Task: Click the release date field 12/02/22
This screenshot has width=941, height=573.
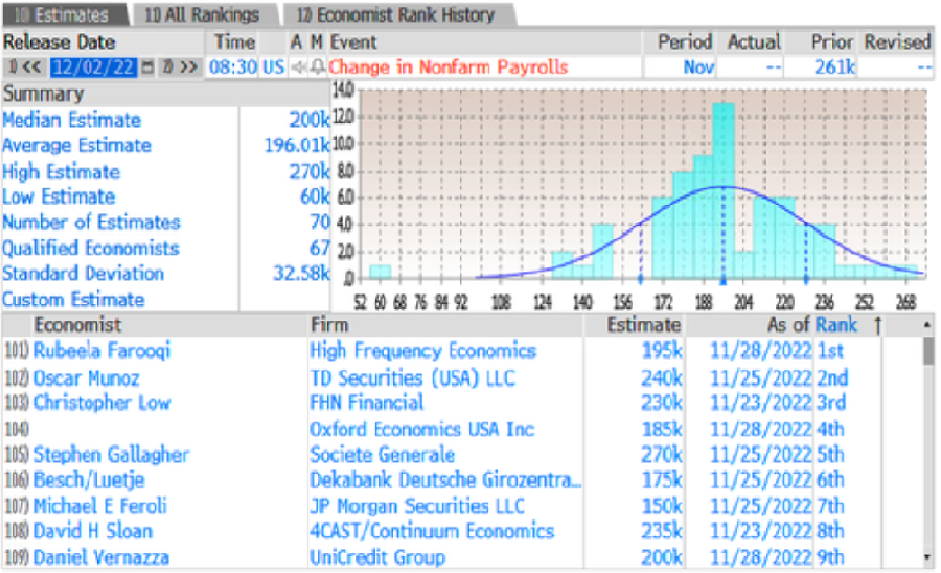Action: [95, 67]
